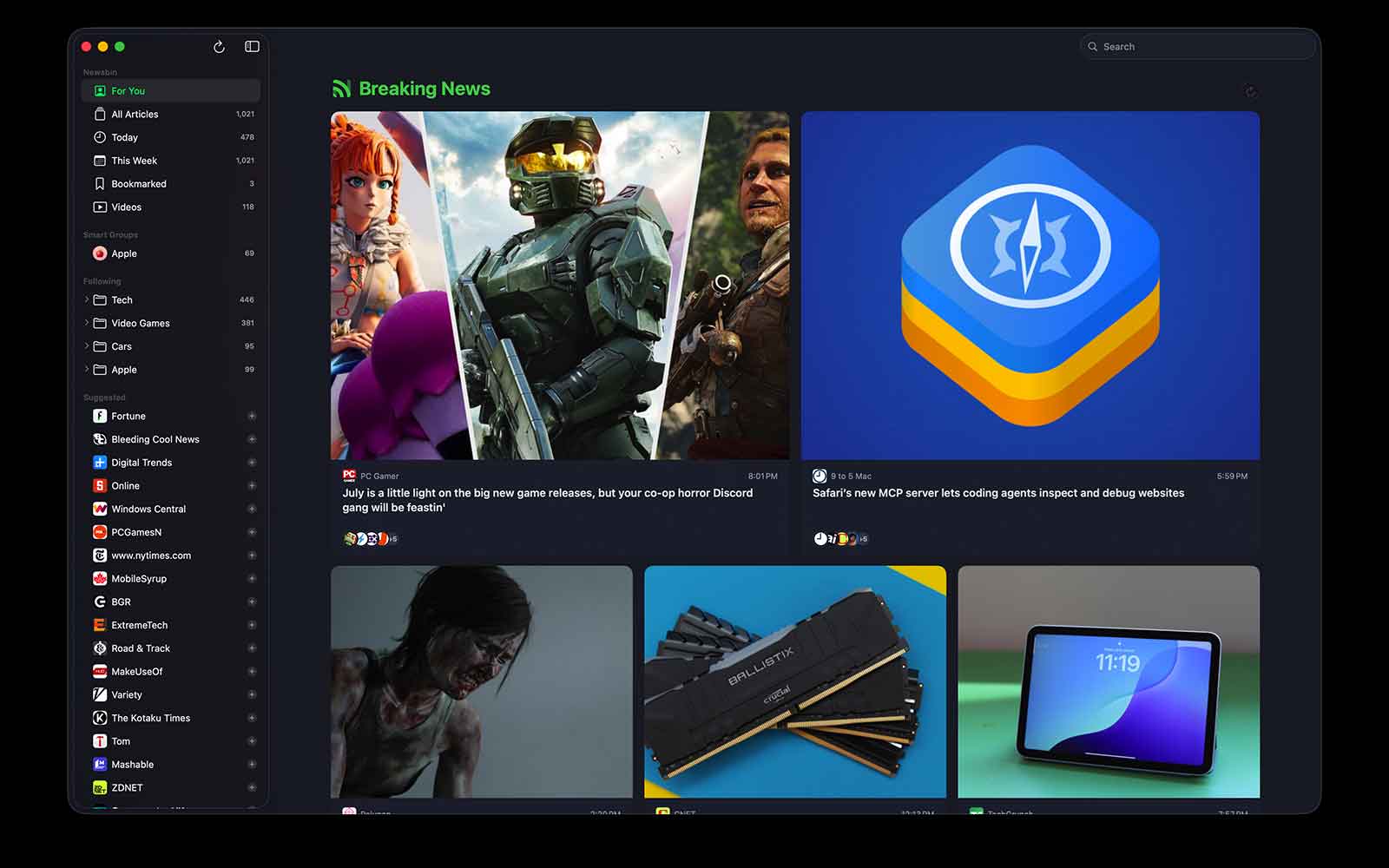Add Bleeding Cool News via plus button
1389x868 pixels.
(252, 439)
